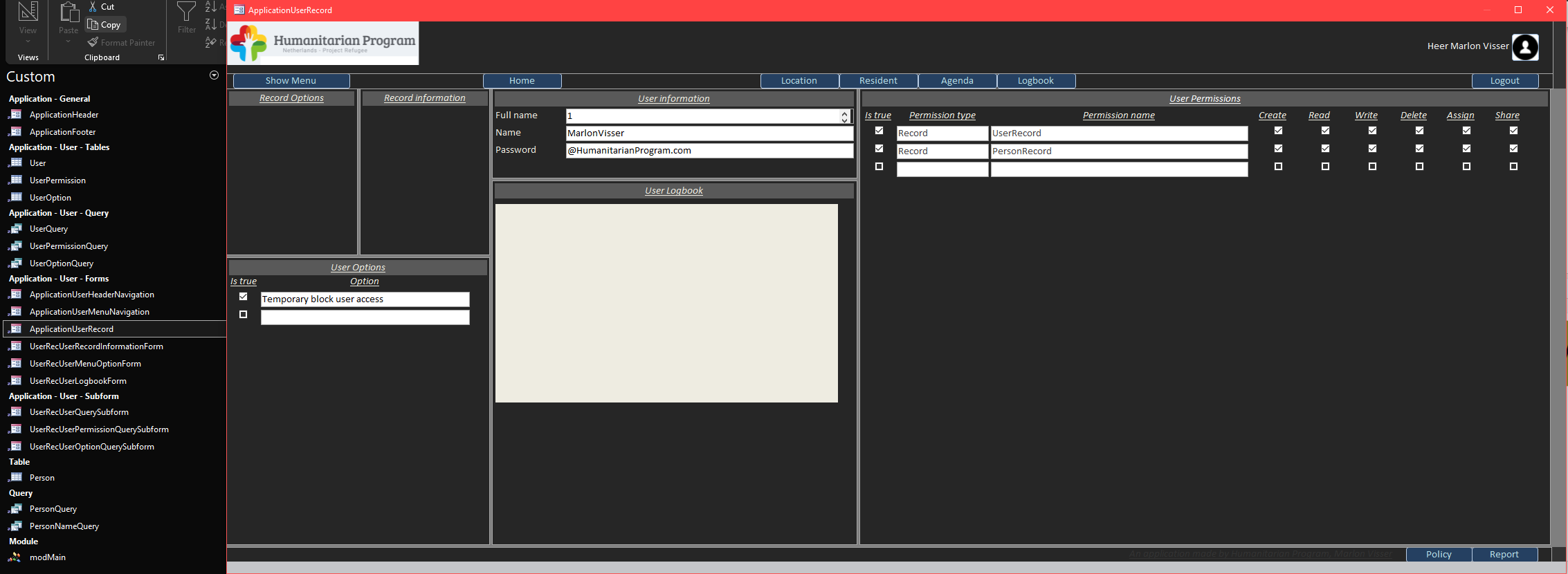Collapse the Application - User - Forms group
The image size is (1568, 574).
click(58, 279)
